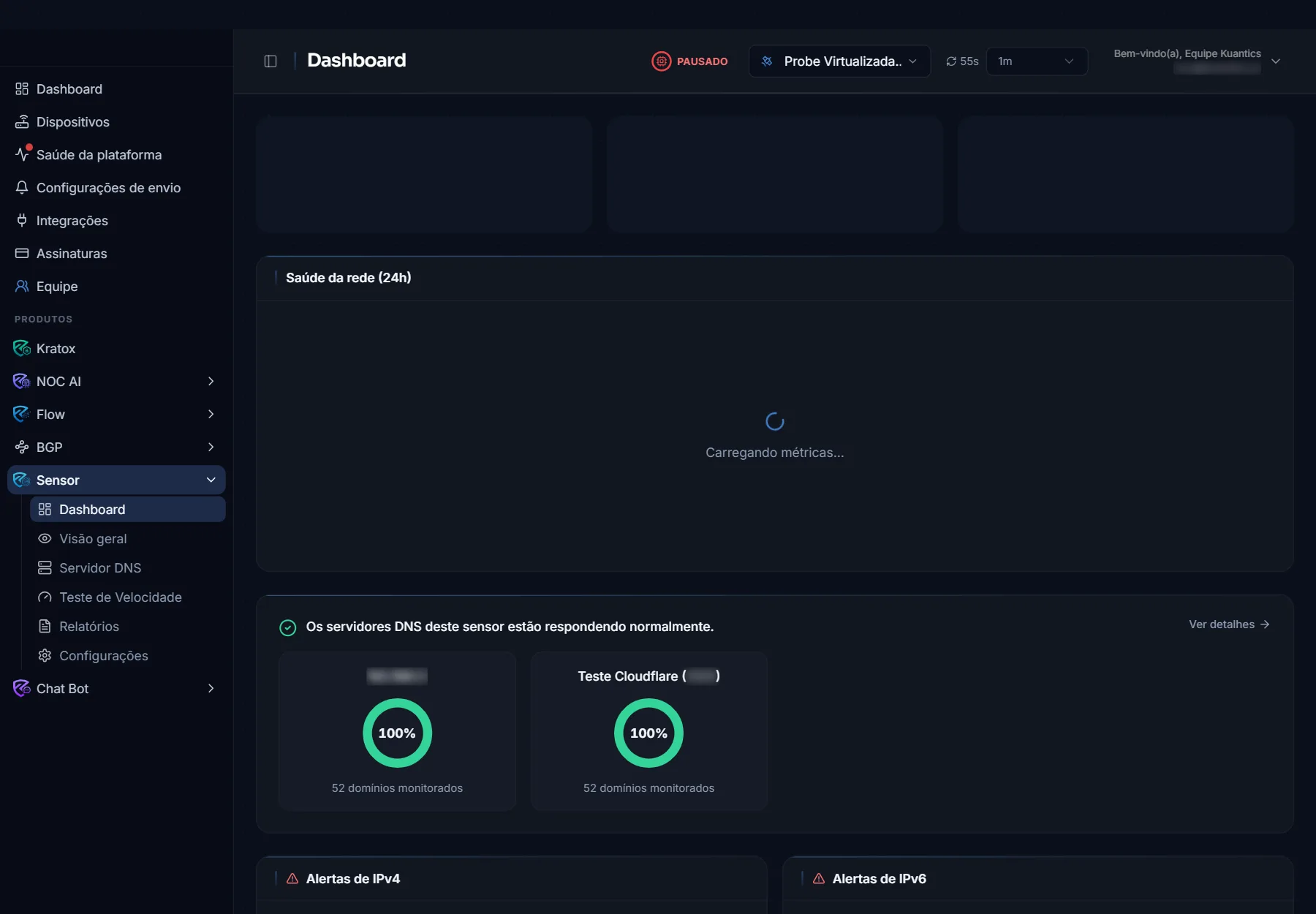Viewport: 1316px width, 914px height.
Task: Expand the Flow submenu chevron
Action: (x=211, y=415)
